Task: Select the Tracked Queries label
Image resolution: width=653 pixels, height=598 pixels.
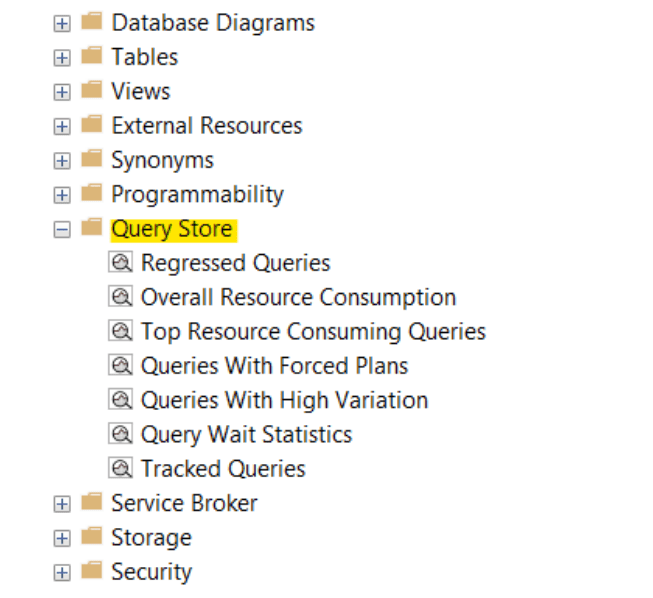Action: click(224, 468)
